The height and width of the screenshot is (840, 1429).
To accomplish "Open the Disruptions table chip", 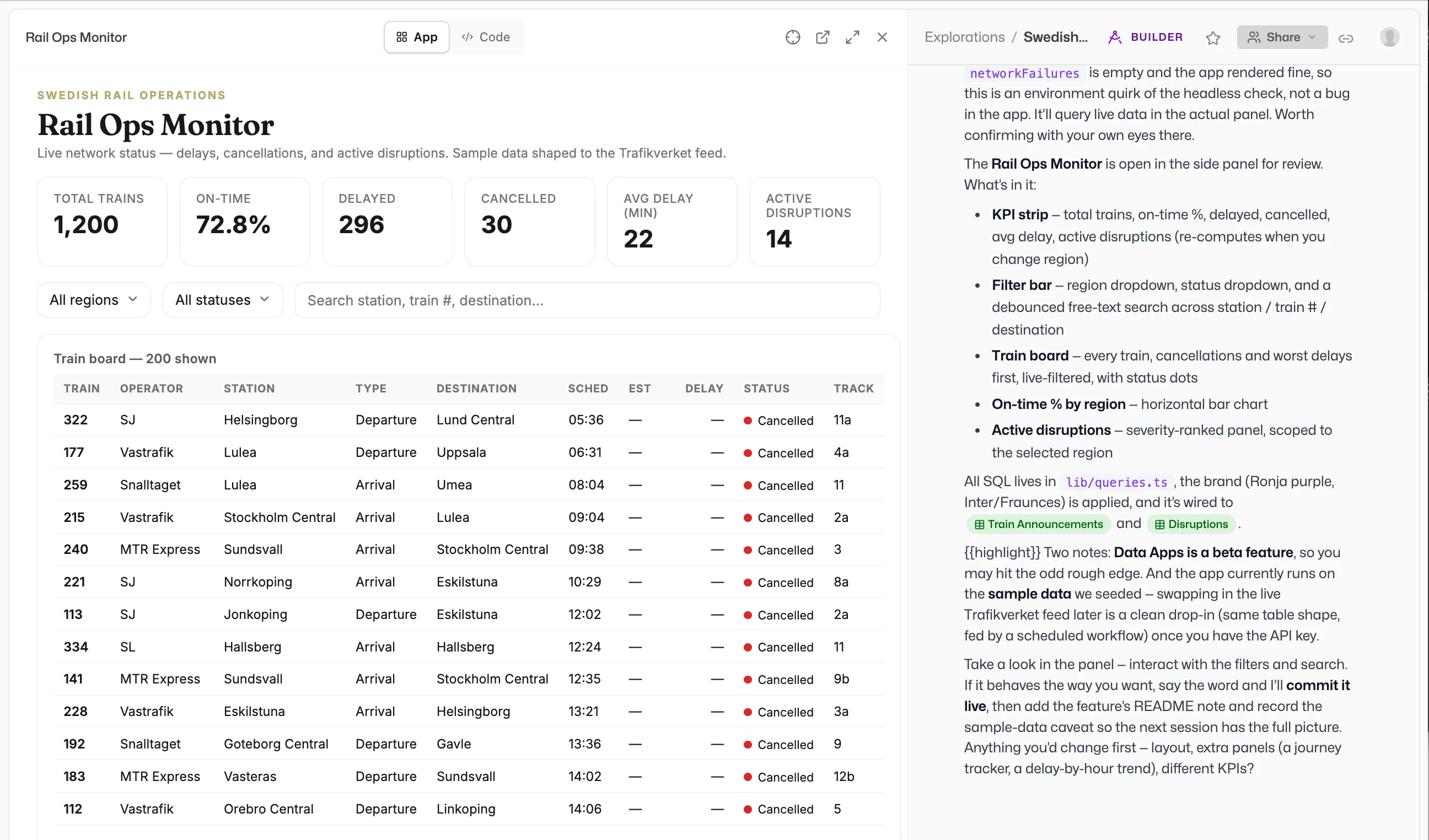I will click(x=1191, y=524).
